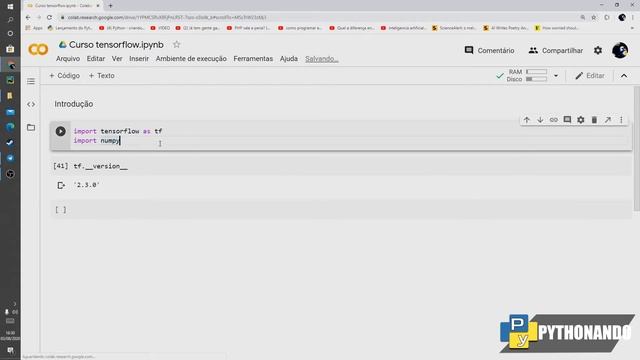Delete the cell with the trash icon

tap(594, 120)
